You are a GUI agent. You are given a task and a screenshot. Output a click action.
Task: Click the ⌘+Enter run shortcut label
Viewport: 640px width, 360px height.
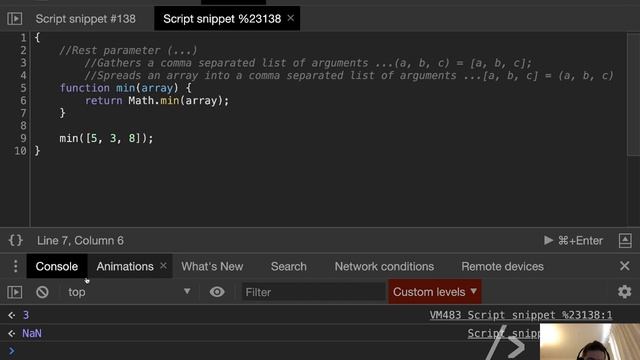pos(580,240)
